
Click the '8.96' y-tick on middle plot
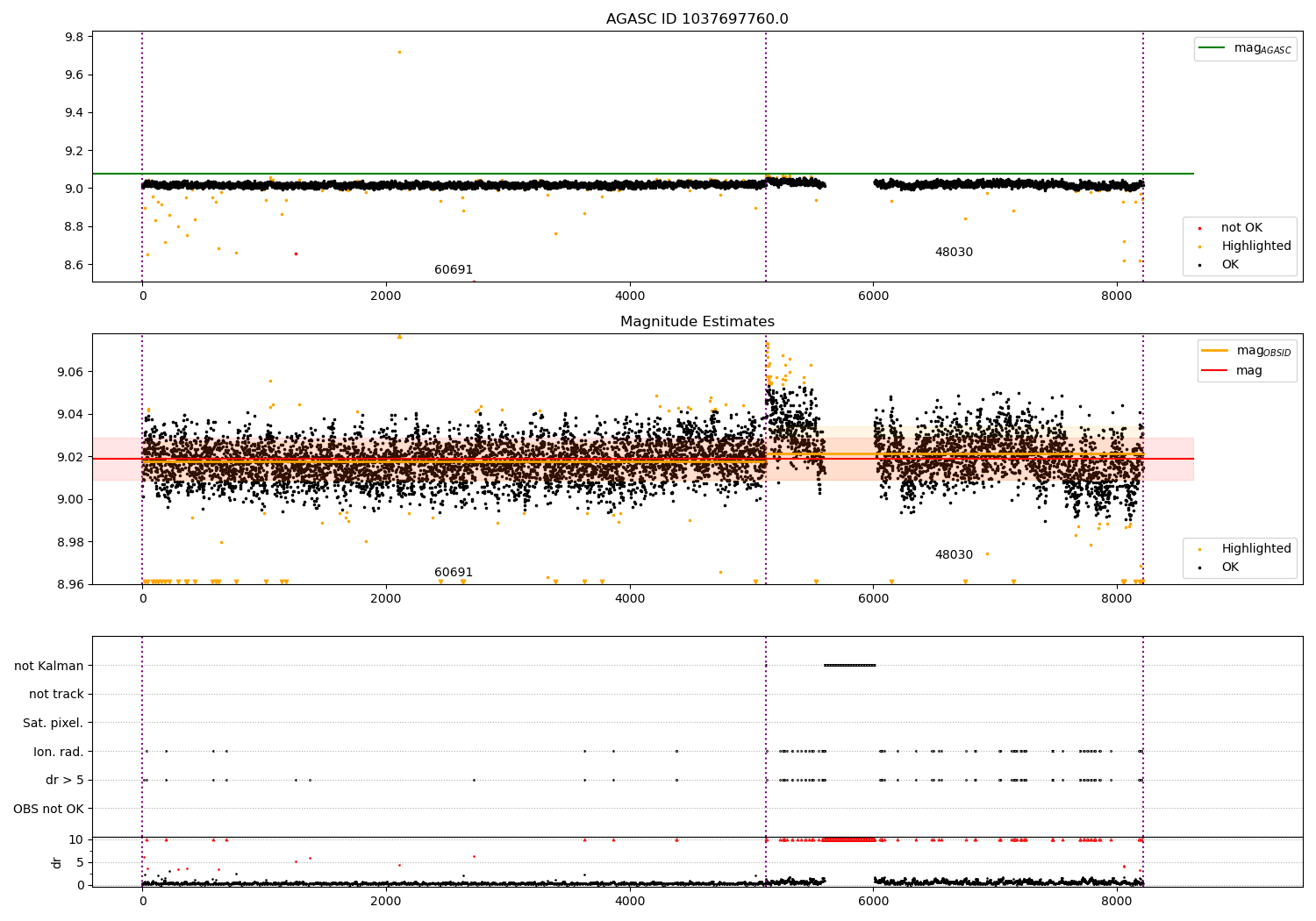71,584
